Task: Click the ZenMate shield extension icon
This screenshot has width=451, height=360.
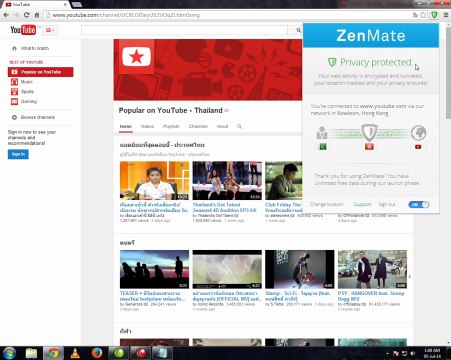Action: point(434,15)
